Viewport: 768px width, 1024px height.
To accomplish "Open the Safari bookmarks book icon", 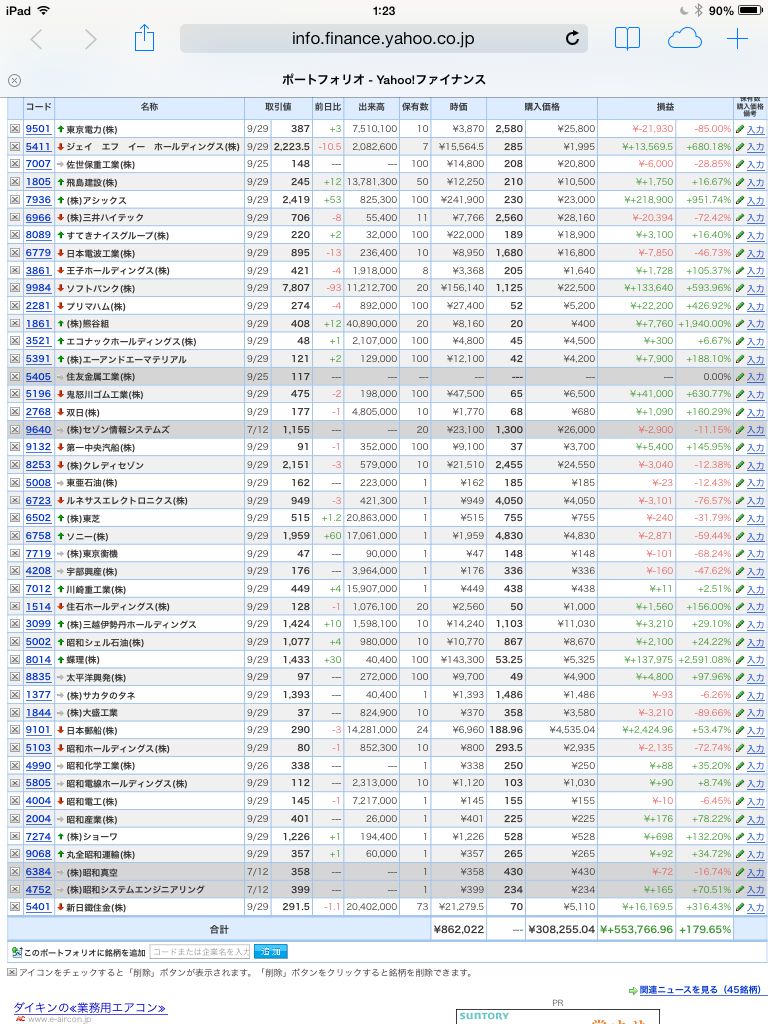I will 627,39.
